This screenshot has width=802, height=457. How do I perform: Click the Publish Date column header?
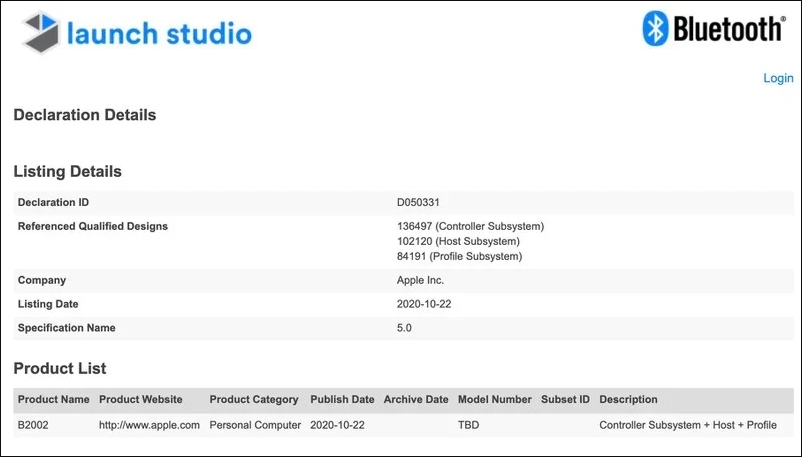(x=343, y=399)
